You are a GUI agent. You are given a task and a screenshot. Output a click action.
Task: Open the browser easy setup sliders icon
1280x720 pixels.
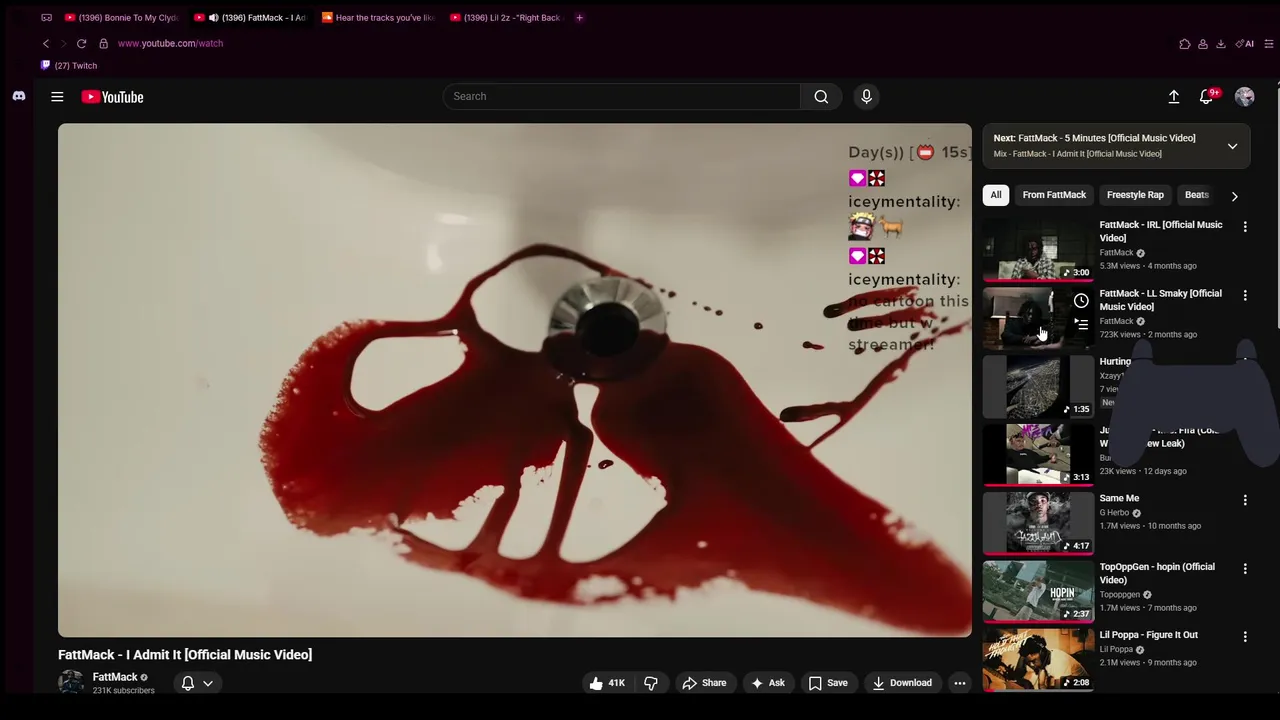coord(1269,44)
